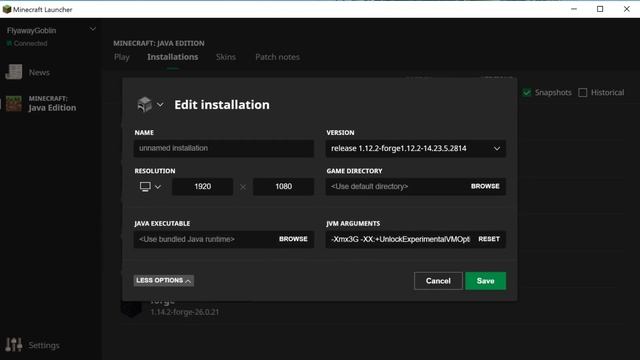Click the News label in sidebar
The height and width of the screenshot is (360, 640).
pyautogui.click(x=39, y=73)
